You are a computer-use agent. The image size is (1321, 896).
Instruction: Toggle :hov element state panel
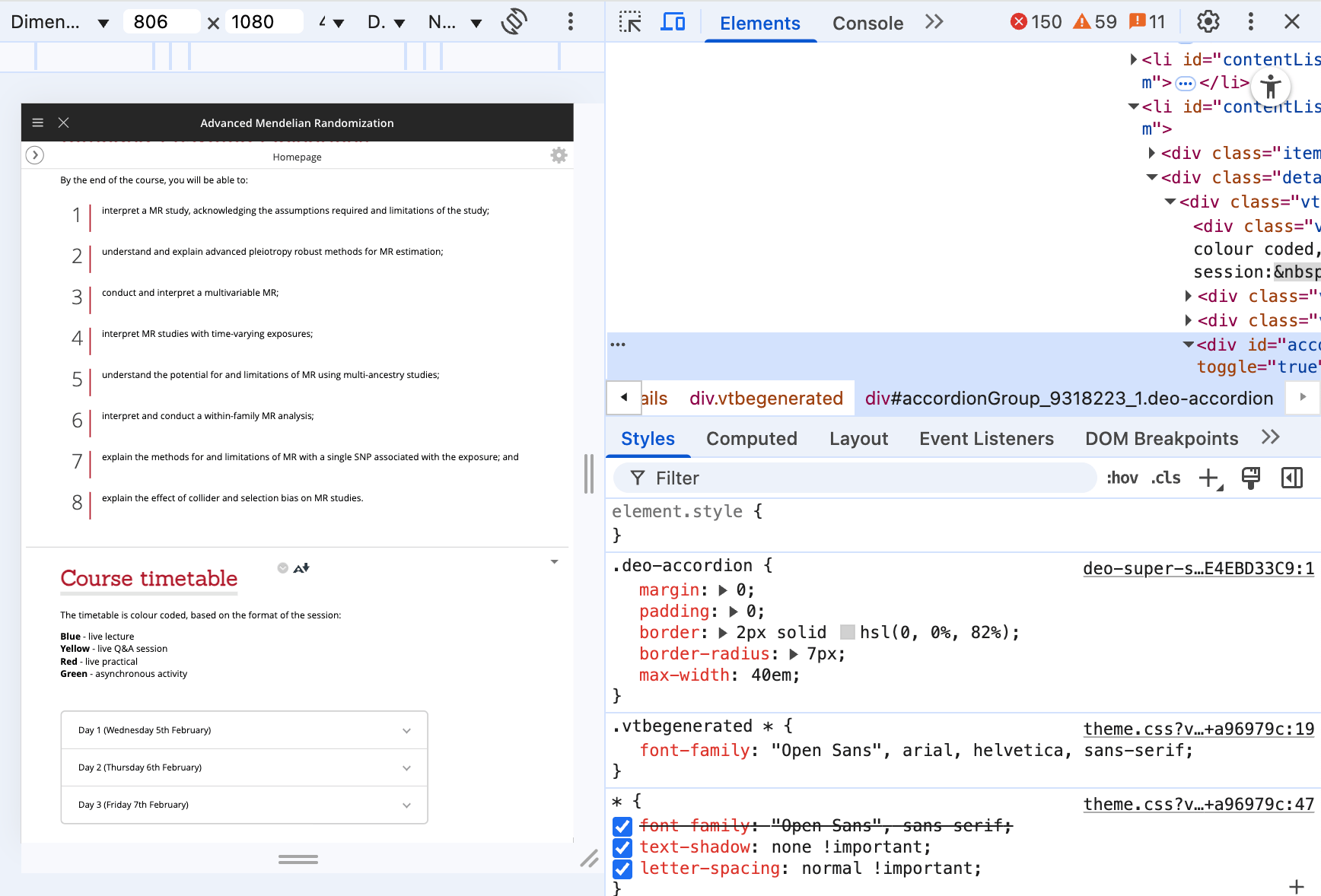pos(1122,478)
